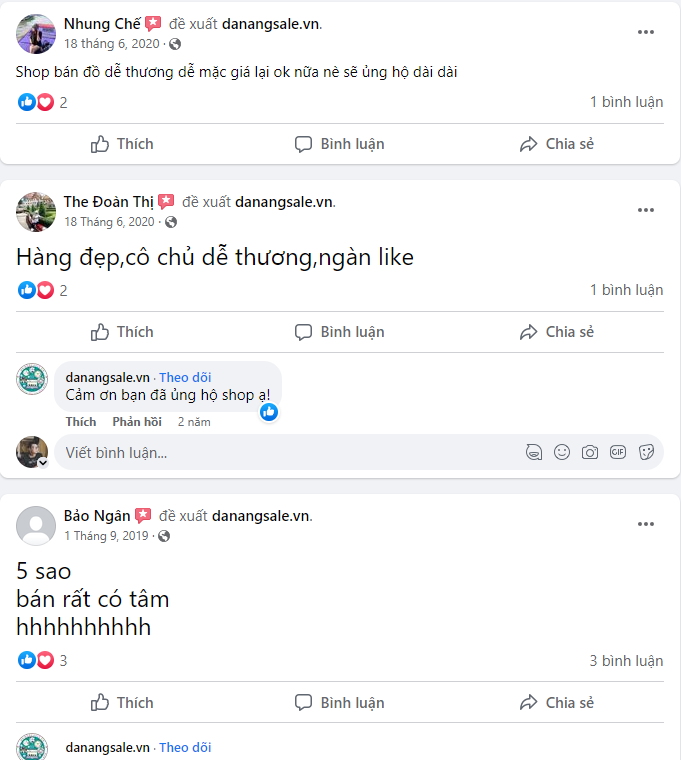Like Nhung Chế's review with Thích
Screen dimensions: 681x760
pyautogui.click(x=122, y=144)
